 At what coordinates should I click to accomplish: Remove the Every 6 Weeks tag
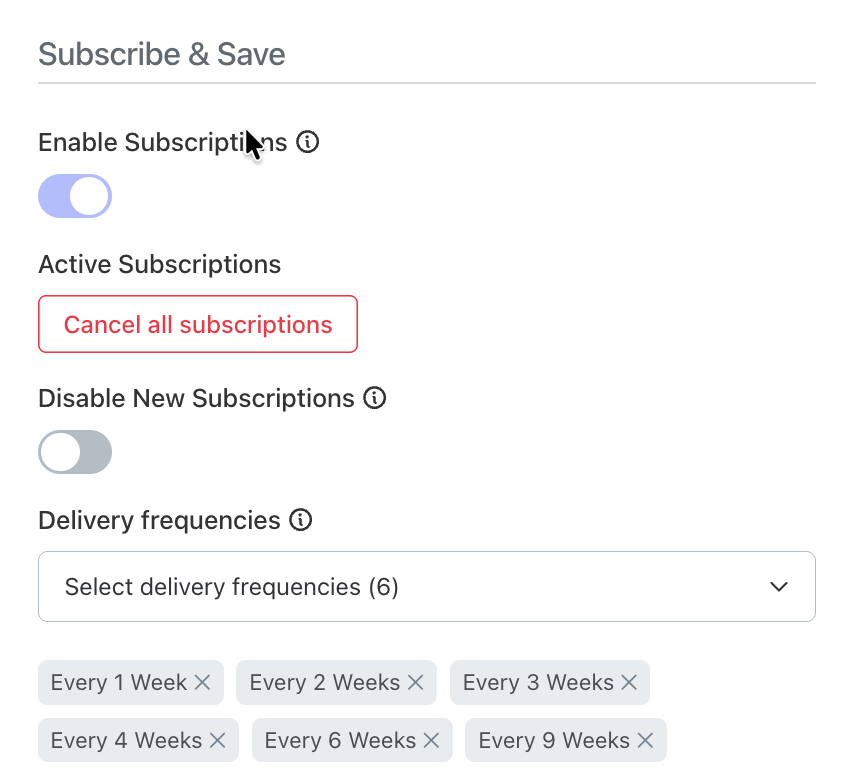431,740
